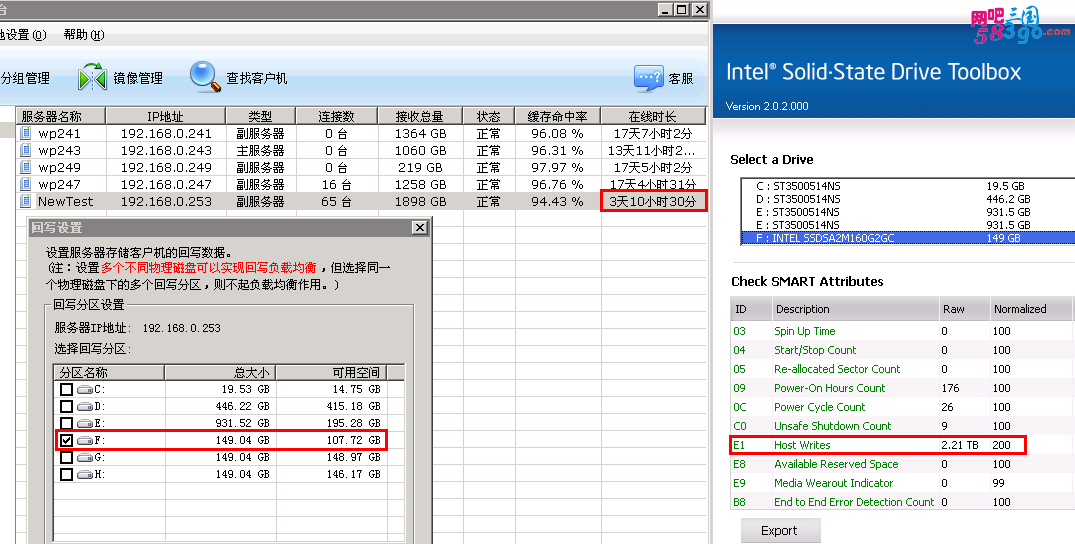Click 1898 GB received total cell
The width and height of the screenshot is (1075, 544).
[x=420, y=201]
